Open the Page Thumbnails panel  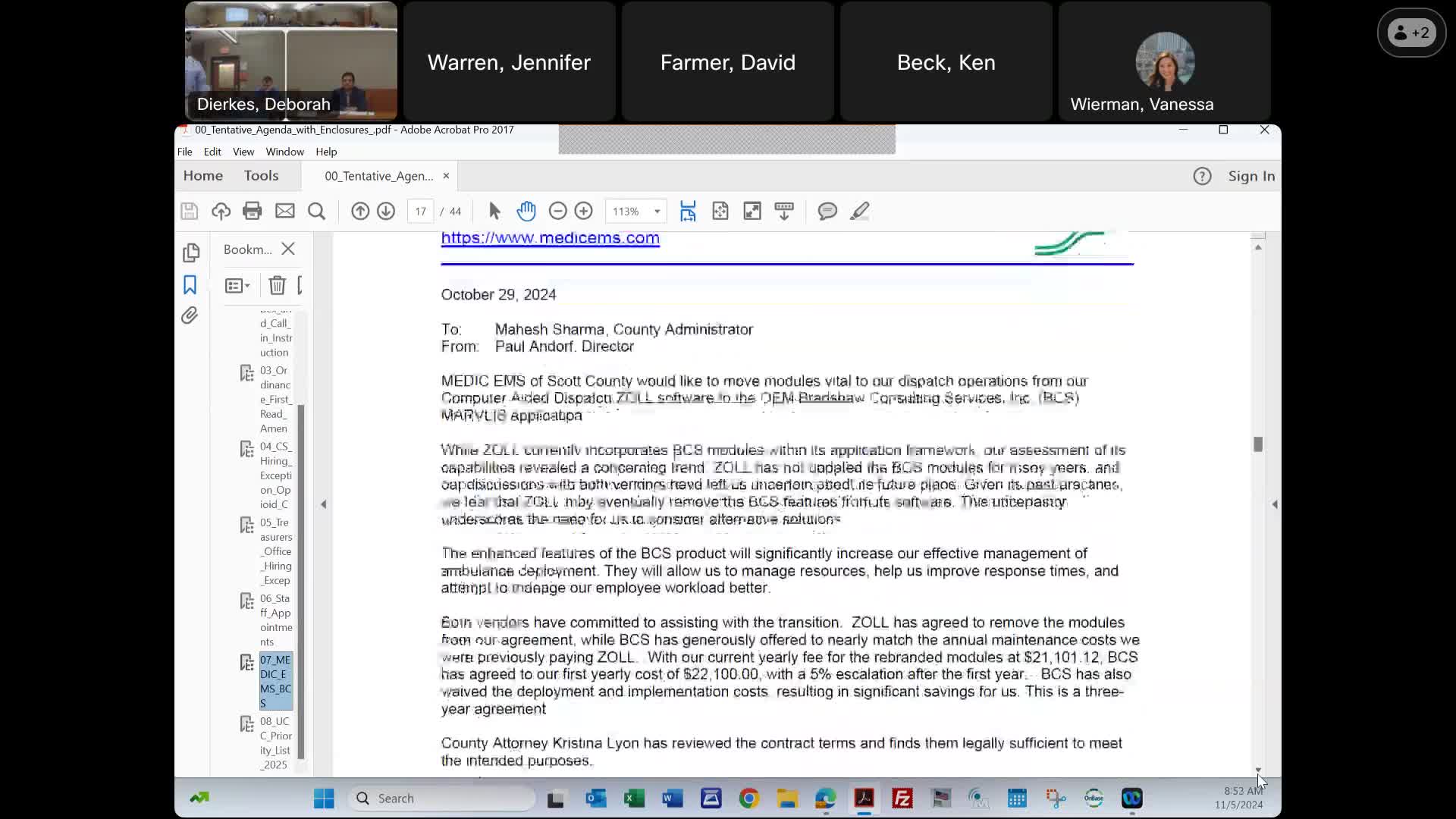191,253
